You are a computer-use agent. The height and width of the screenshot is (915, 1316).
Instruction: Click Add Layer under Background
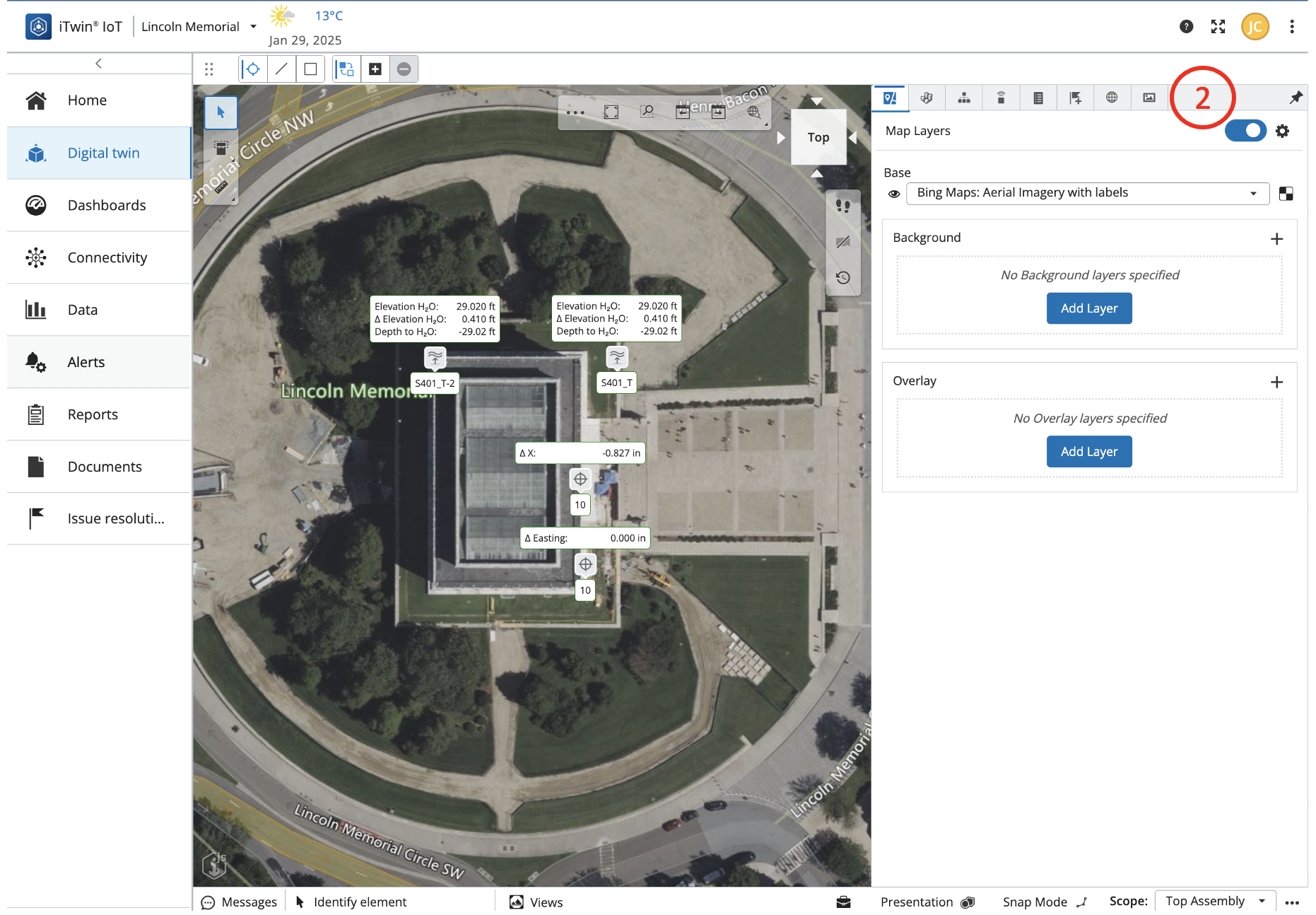click(x=1088, y=308)
